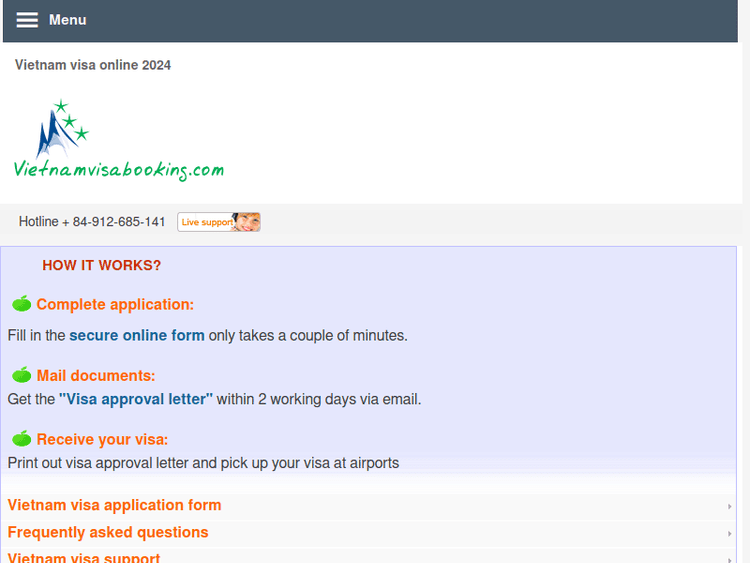The width and height of the screenshot is (750, 563).
Task: Click green apple icon beside Complete application
Action: point(21,304)
